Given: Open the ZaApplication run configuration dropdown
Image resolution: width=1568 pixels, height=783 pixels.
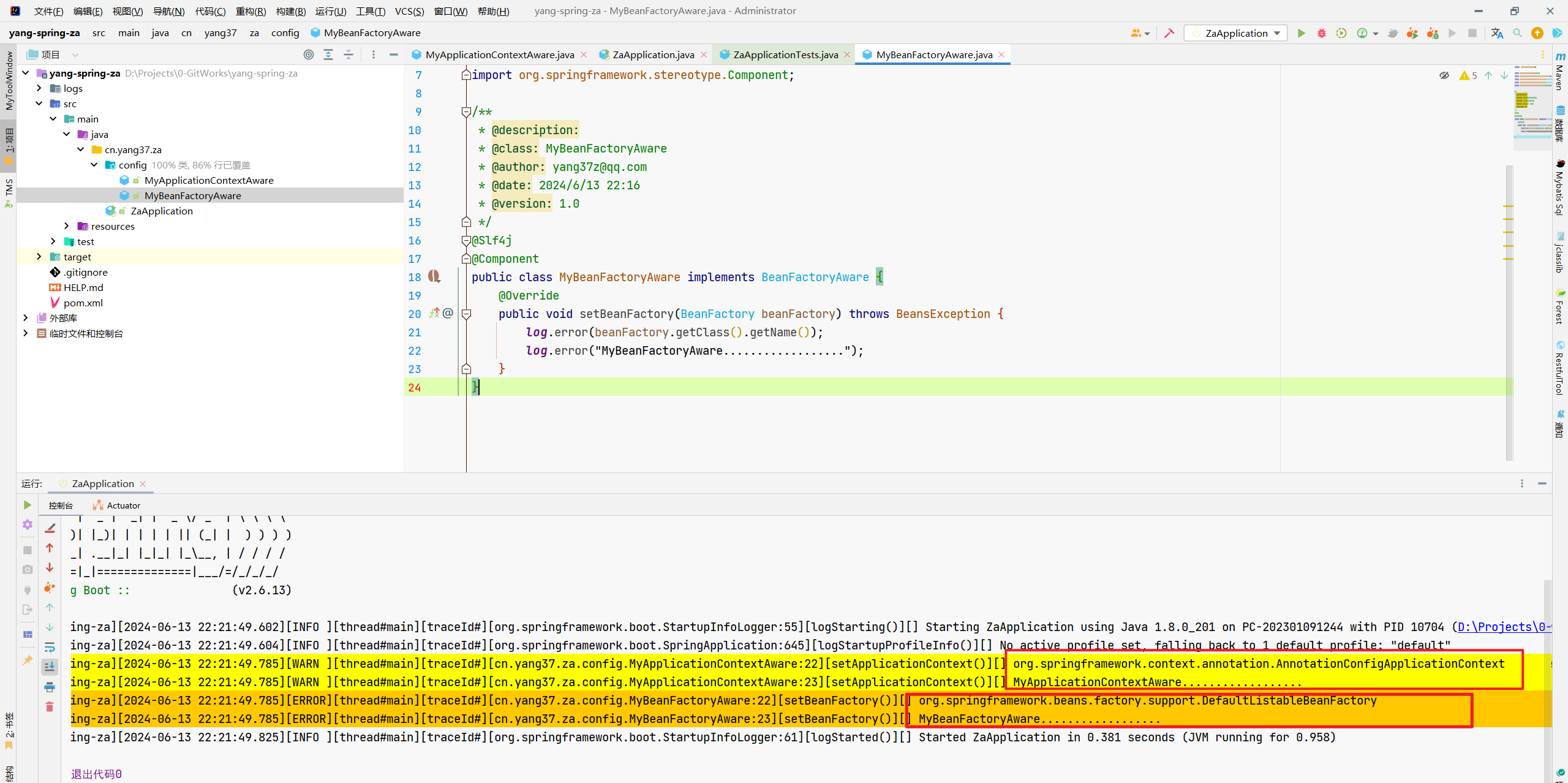Looking at the screenshot, I should click(x=1236, y=33).
